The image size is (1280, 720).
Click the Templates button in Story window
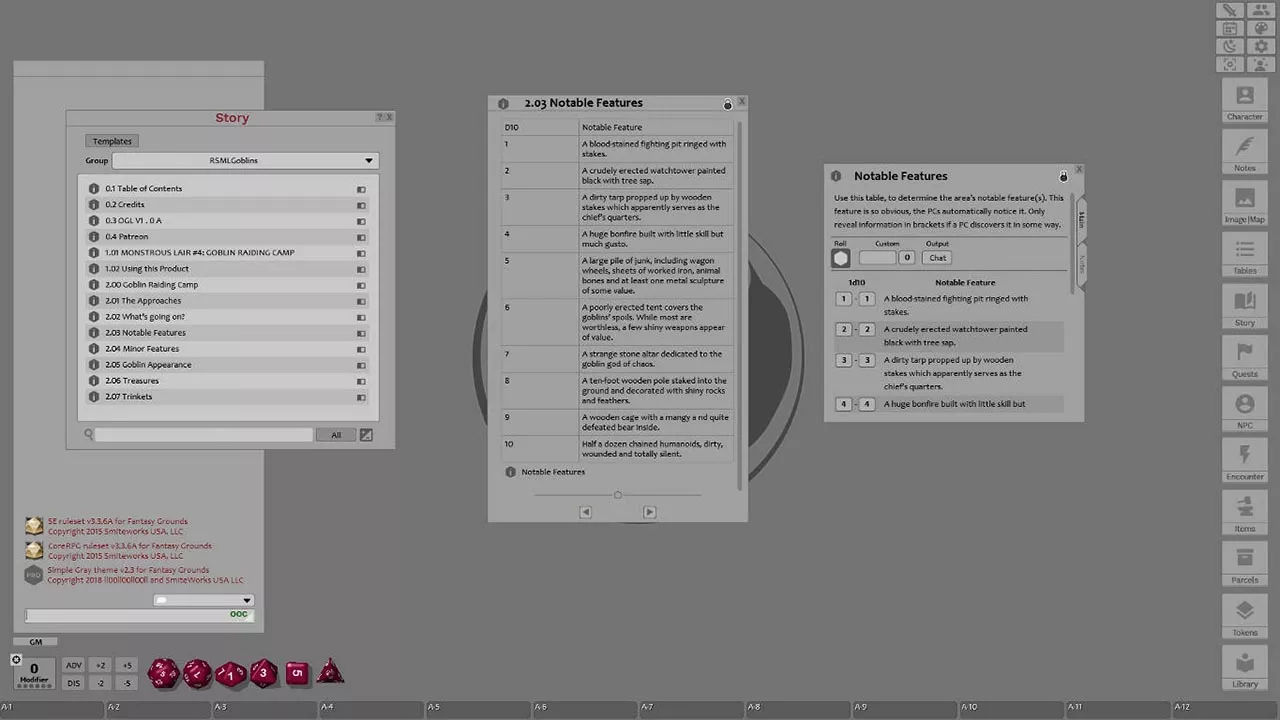112,141
